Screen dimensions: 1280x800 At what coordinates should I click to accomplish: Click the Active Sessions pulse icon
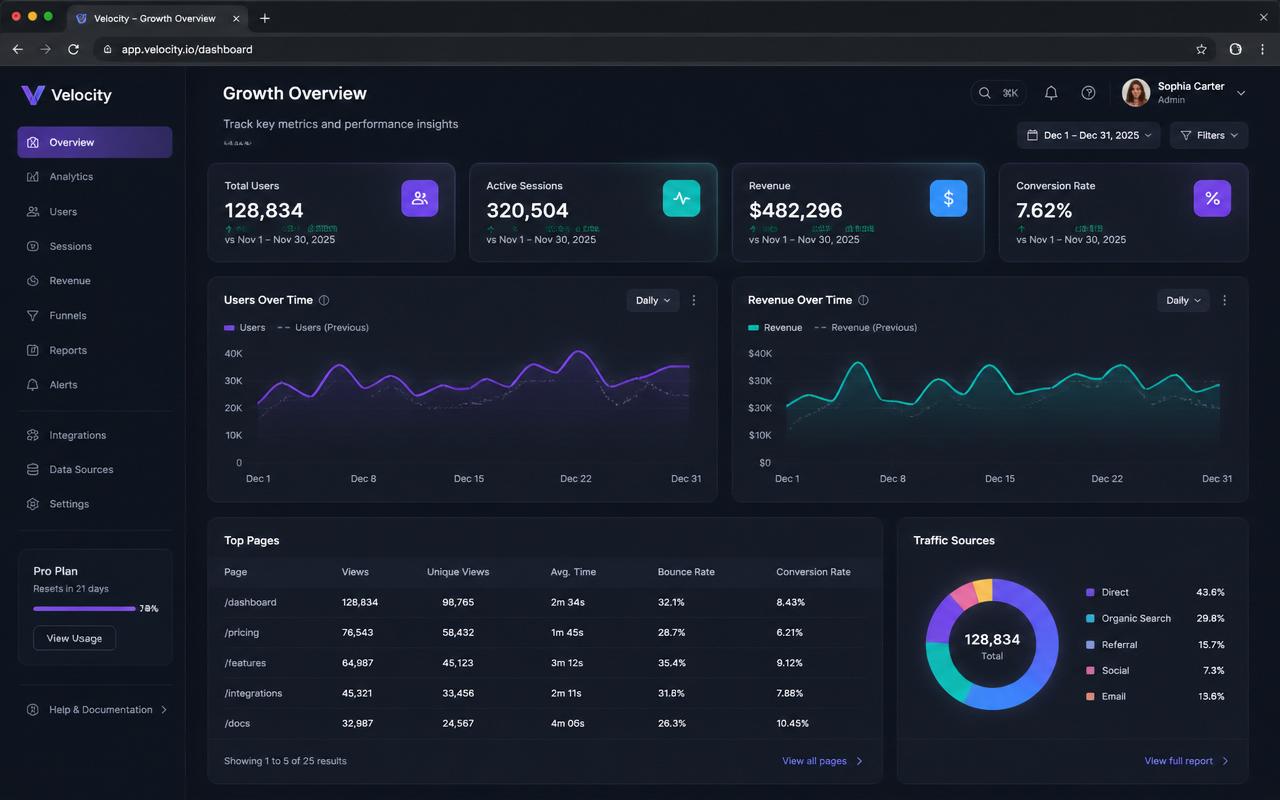pos(682,198)
